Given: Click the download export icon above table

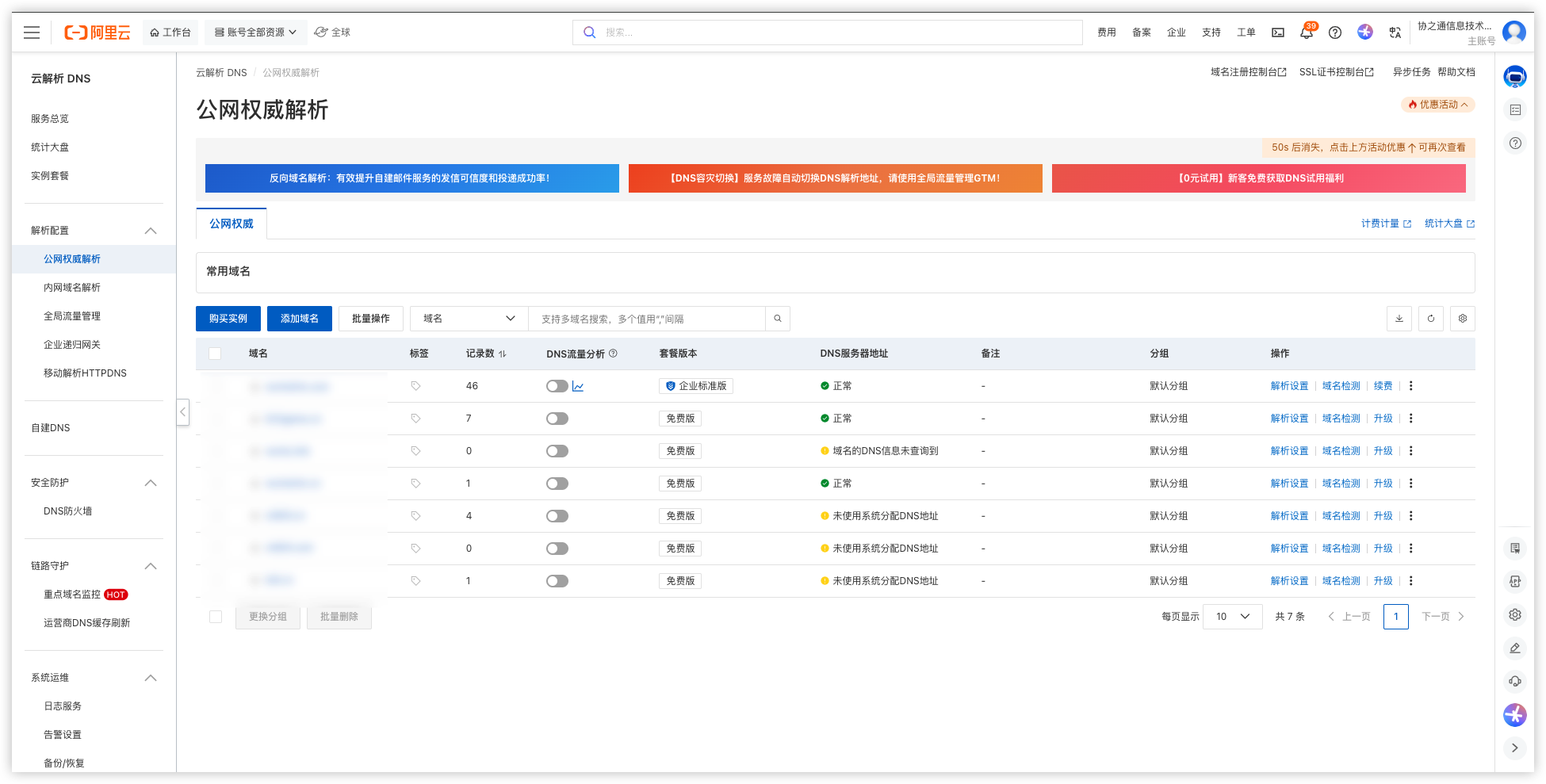Looking at the screenshot, I should point(1399,319).
